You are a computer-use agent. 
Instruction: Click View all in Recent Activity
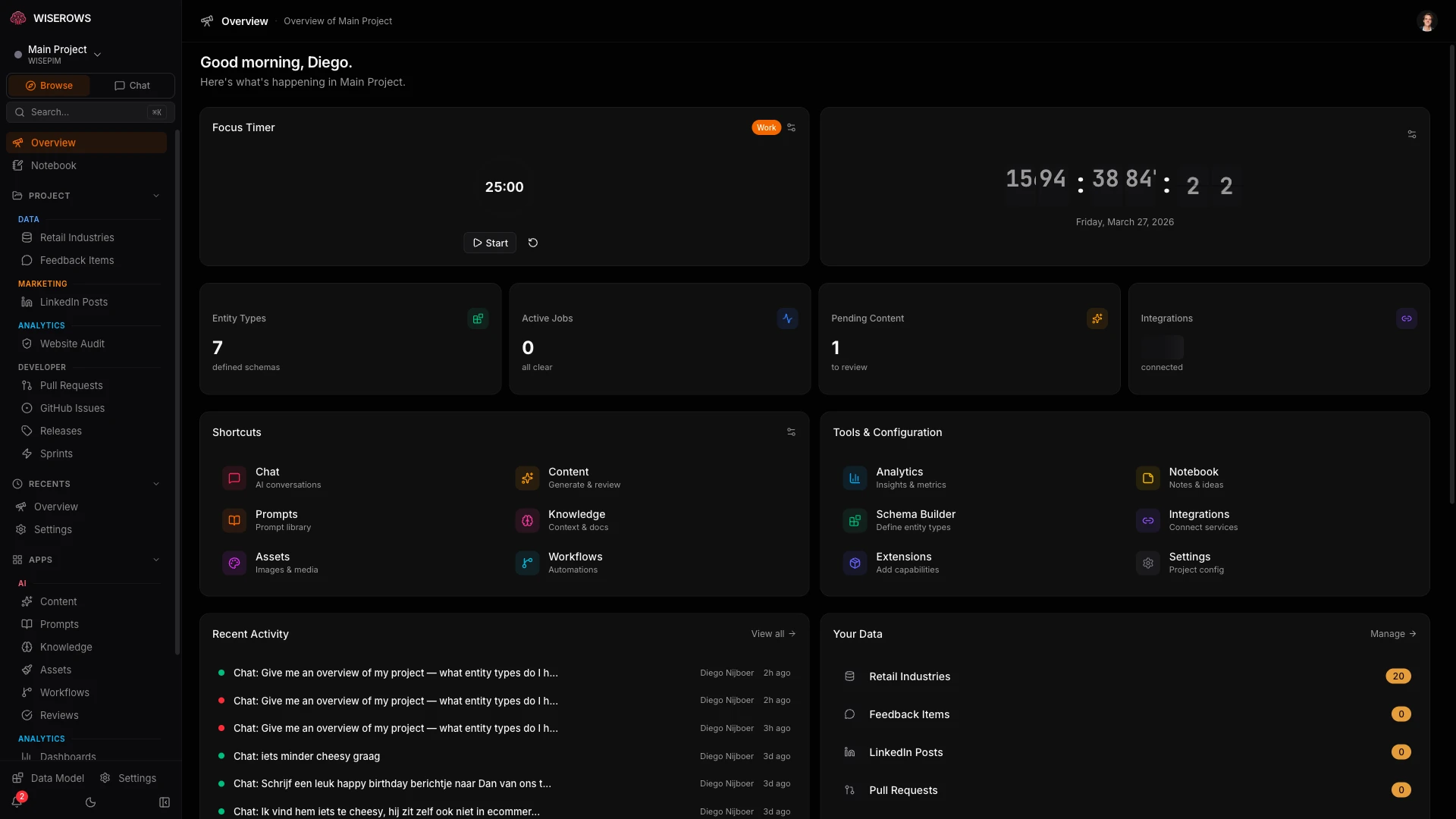click(x=773, y=634)
